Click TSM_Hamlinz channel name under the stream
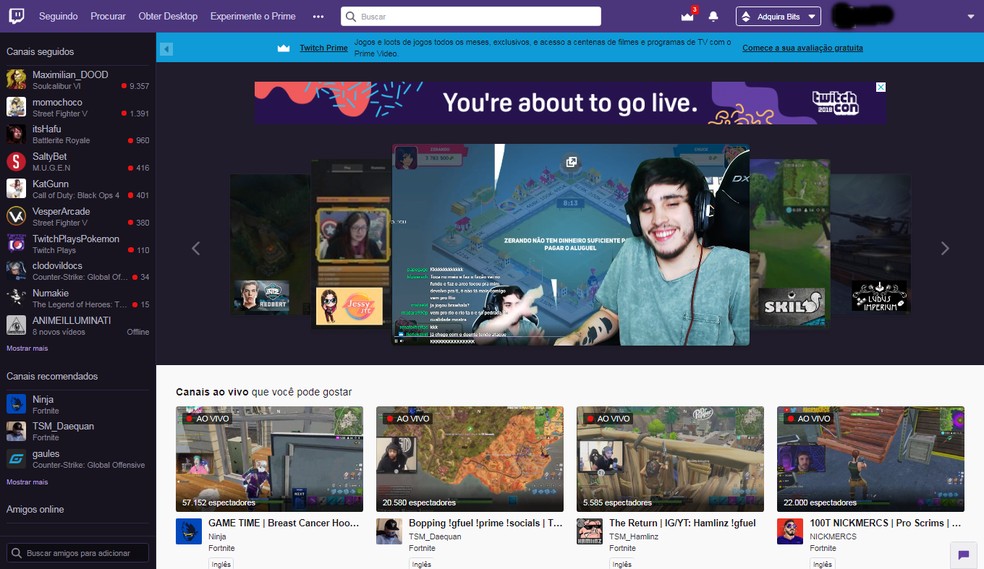This screenshot has width=984, height=569. [x=634, y=536]
